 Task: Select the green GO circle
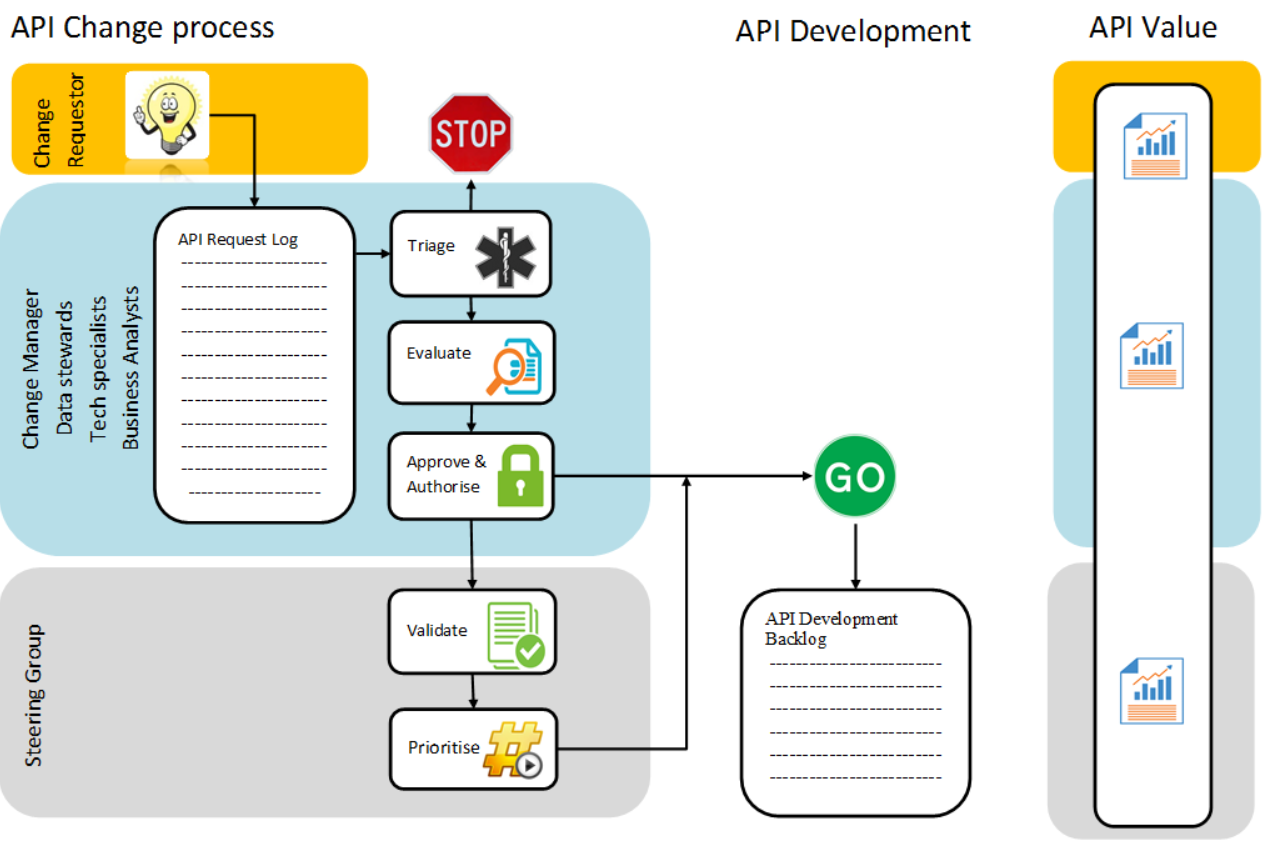click(854, 477)
